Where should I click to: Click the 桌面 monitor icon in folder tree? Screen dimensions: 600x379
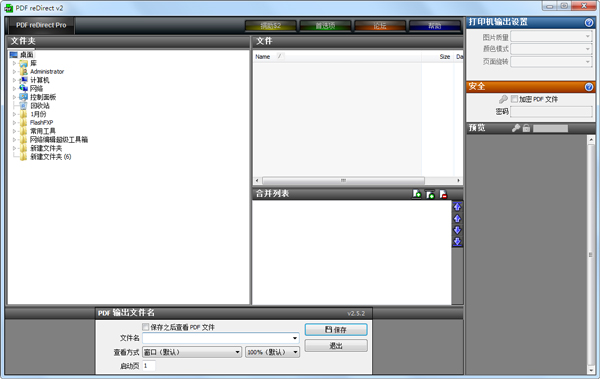[x=14, y=55]
